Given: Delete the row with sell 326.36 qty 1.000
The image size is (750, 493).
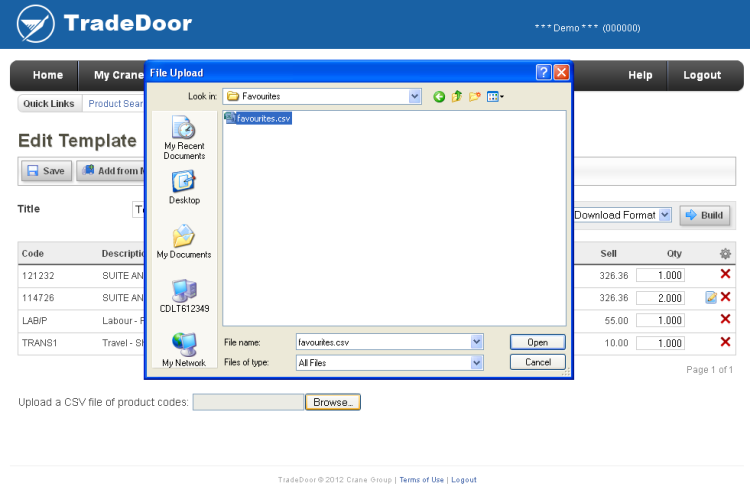Looking at the screenshot, I should click(725, 274).
